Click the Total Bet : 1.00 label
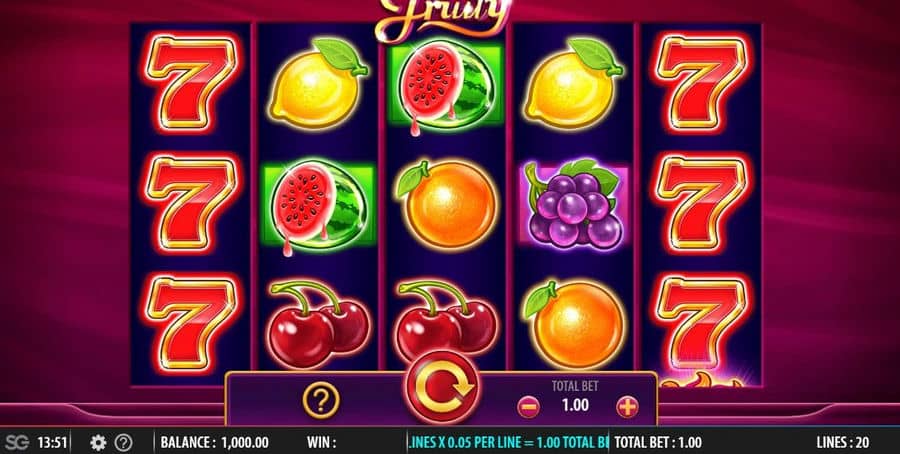This screenshot has height=454, width=900. click(658, 443)
